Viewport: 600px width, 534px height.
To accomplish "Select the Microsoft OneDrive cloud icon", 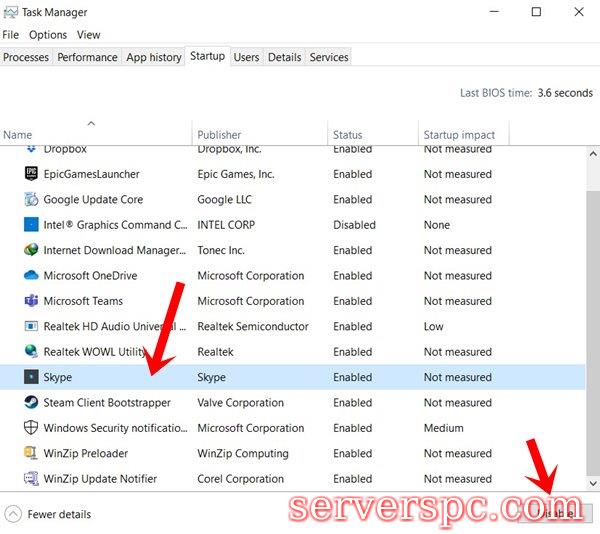I will point(30,276).
